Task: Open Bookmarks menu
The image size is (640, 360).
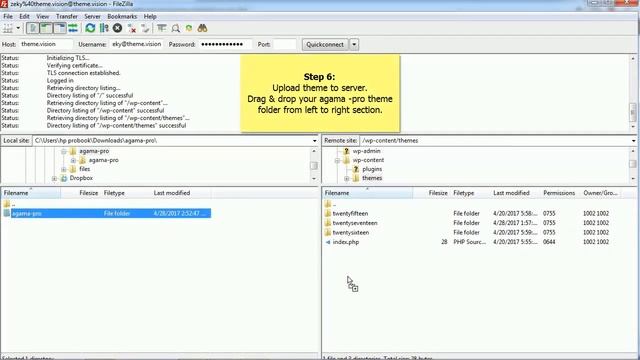Action: (x=122, y=16)
